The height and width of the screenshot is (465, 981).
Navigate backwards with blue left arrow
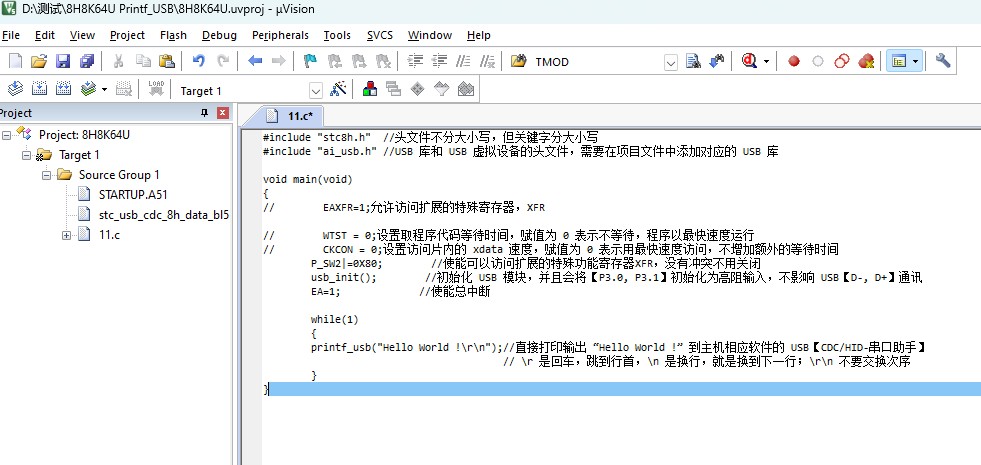point(255,61)
